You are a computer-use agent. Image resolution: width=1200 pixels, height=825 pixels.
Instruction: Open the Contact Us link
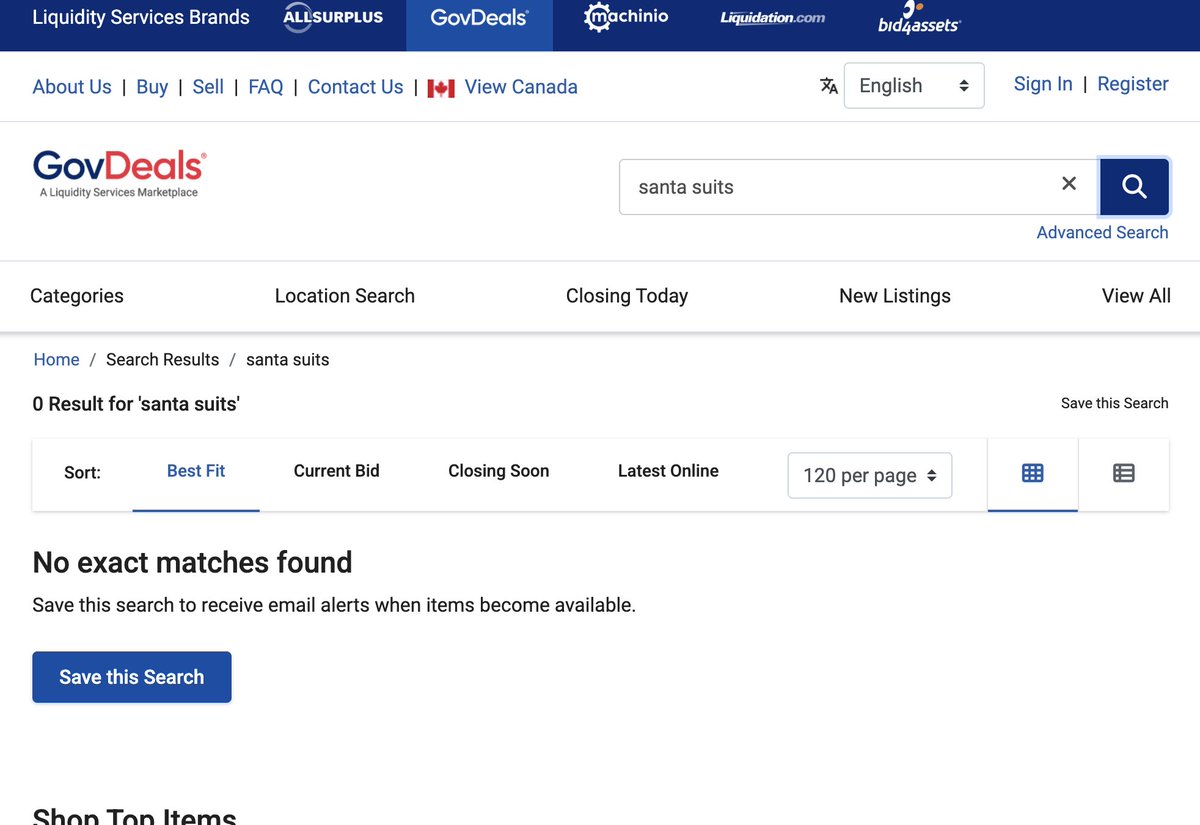pos(356,87)
